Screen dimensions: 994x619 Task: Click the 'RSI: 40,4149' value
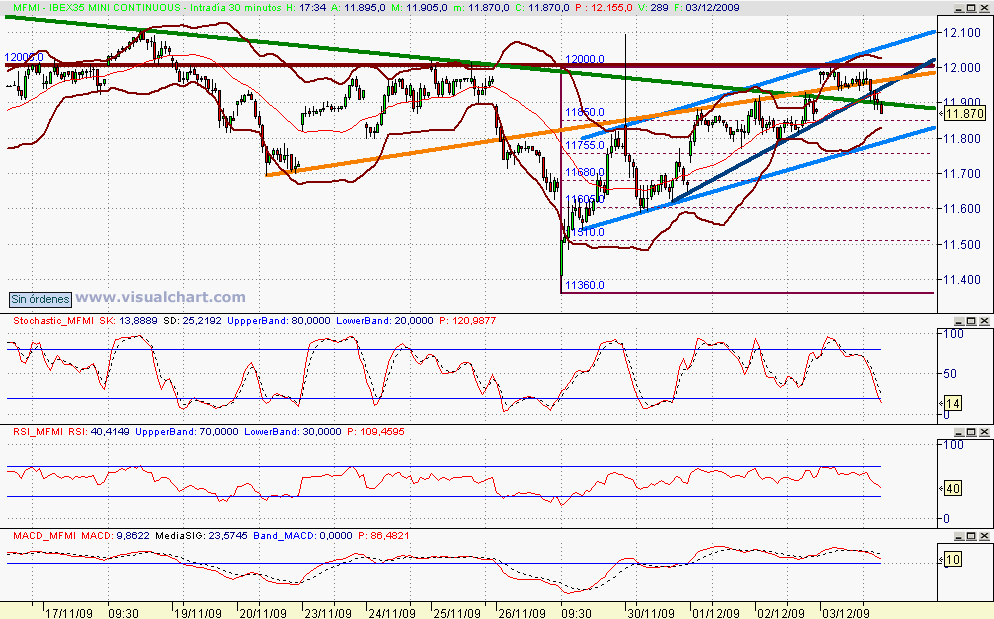point(98,432)
